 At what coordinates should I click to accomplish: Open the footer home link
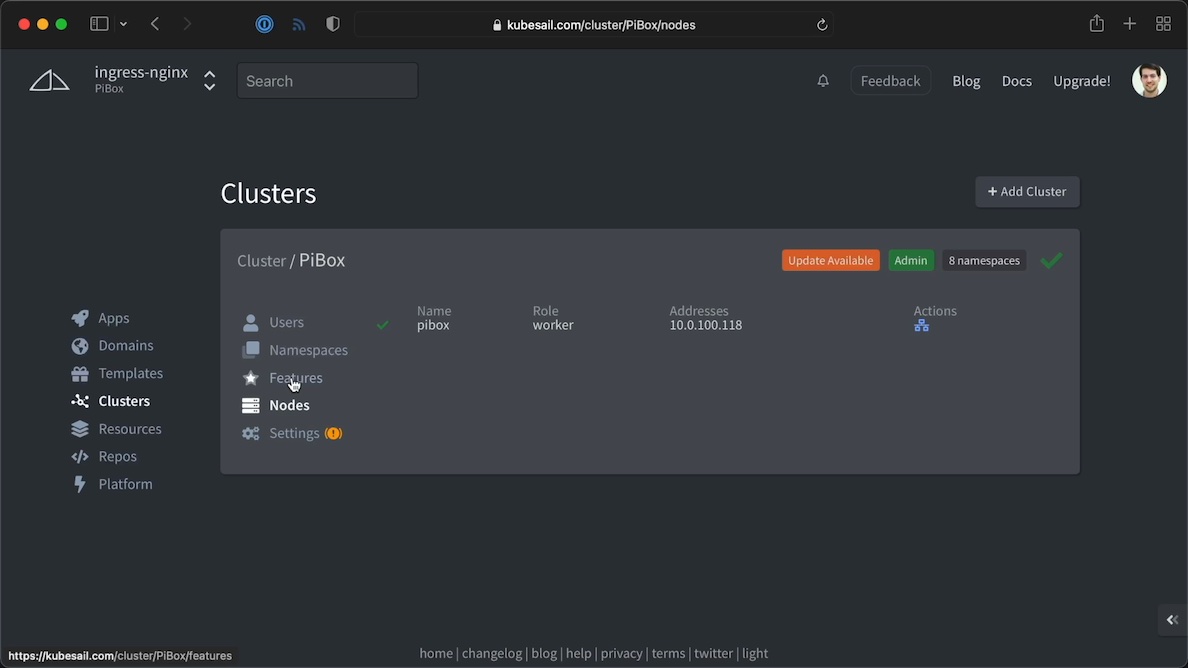(x=436, y=653)
